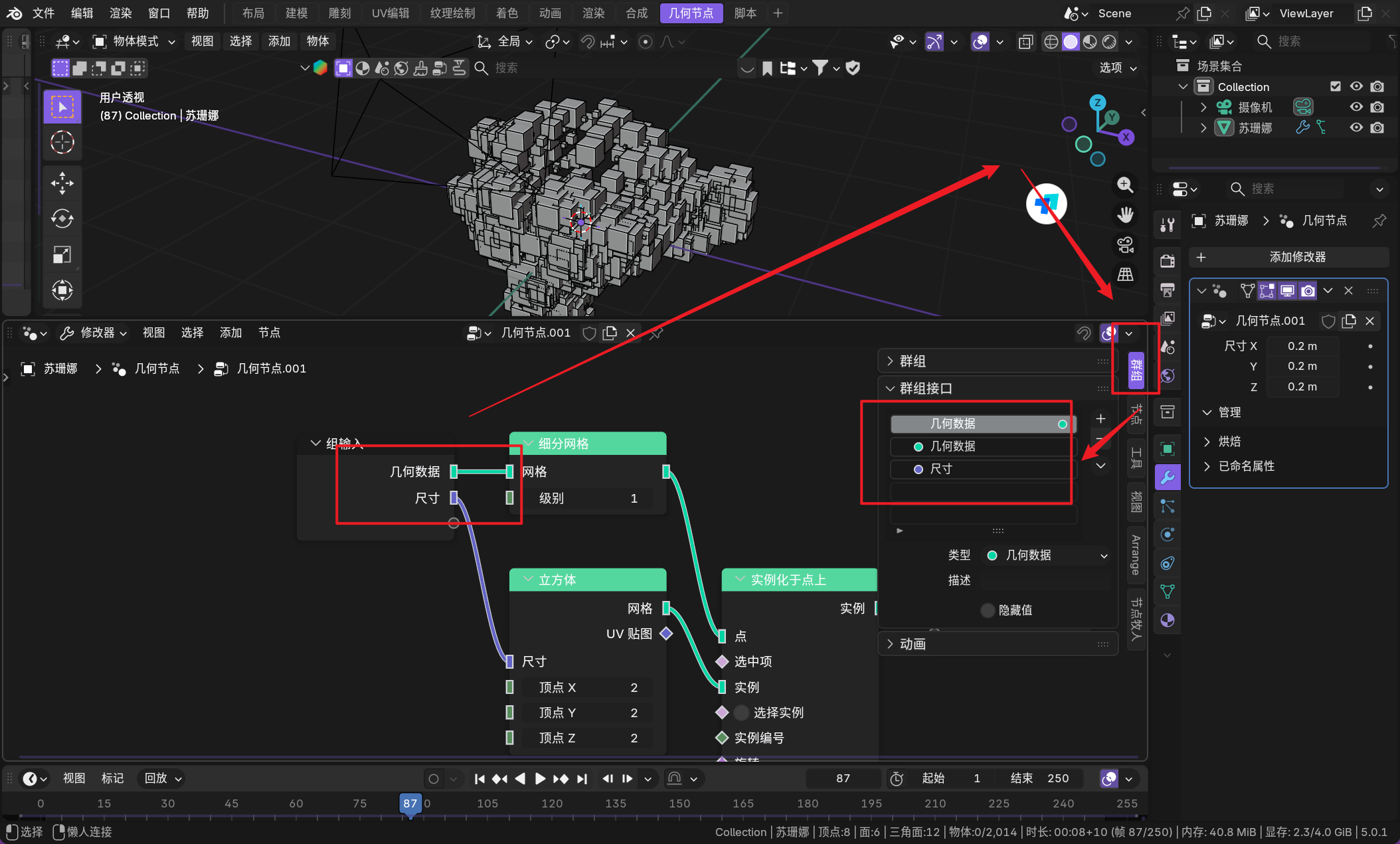Switch to the 着色 workspace tab
1400x844 pixels.
[x=507, y=13]
